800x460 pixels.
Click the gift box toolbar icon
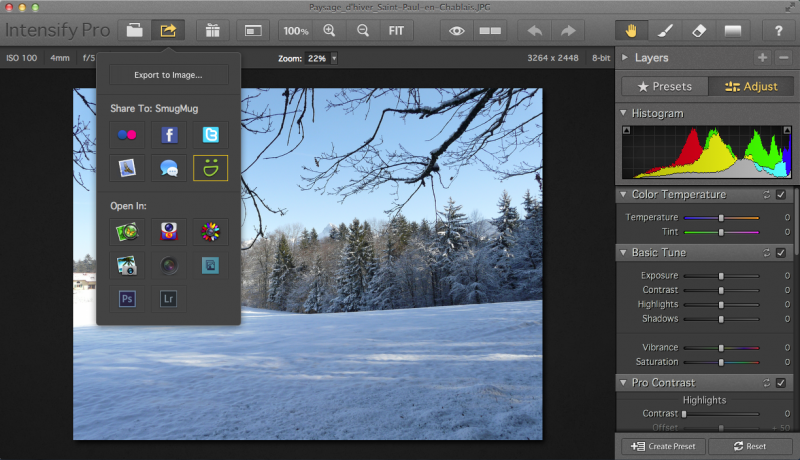tap(212, 31)
